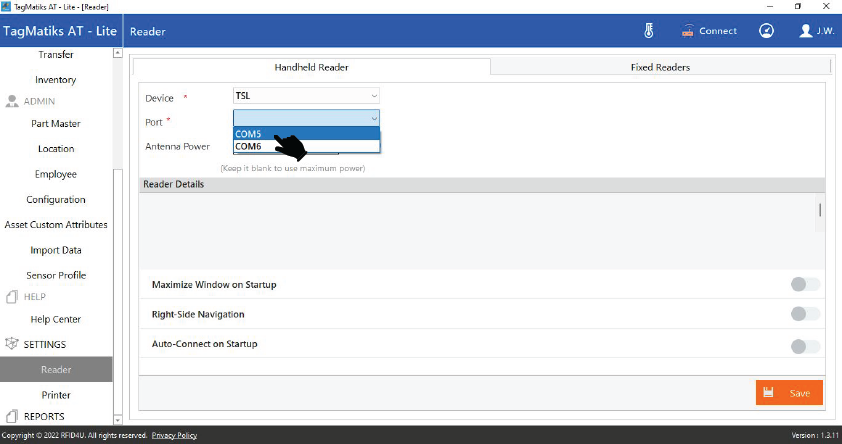842x444 pixels.
Task: Toggle Maximize Window on Startup
Action: coord(804,285)
